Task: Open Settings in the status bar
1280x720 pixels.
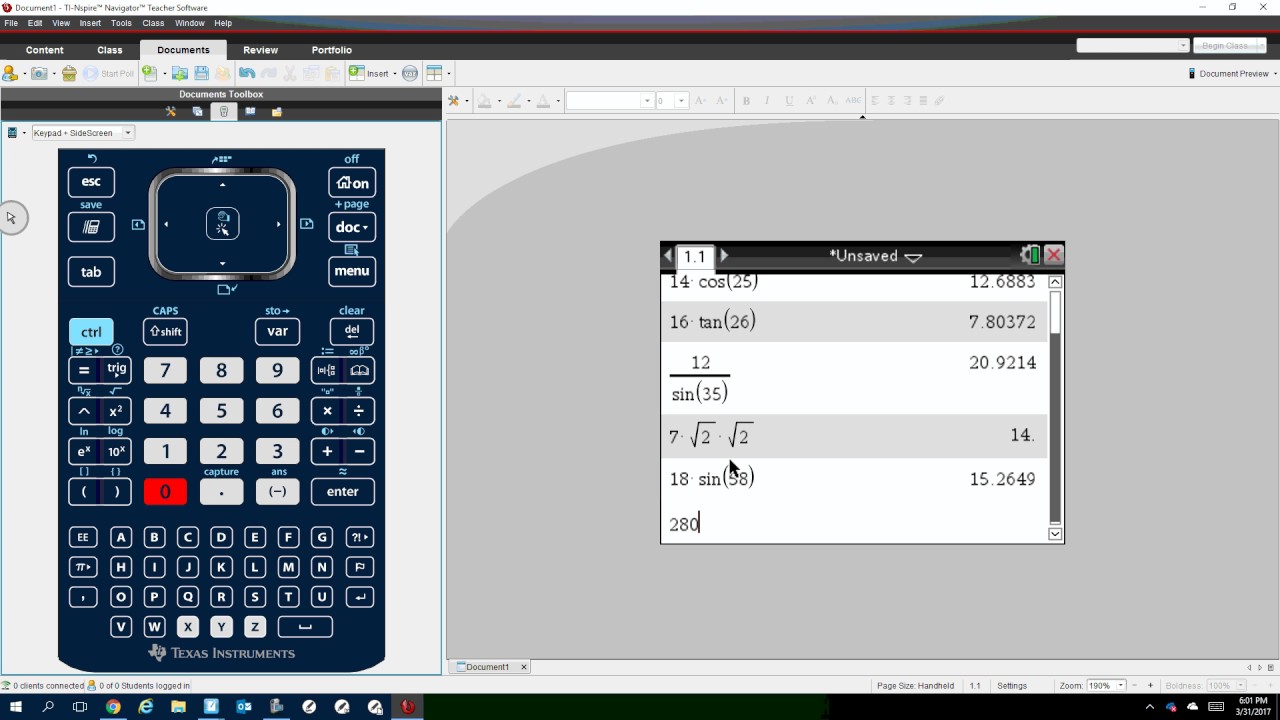Action: tap(1012, 686)
